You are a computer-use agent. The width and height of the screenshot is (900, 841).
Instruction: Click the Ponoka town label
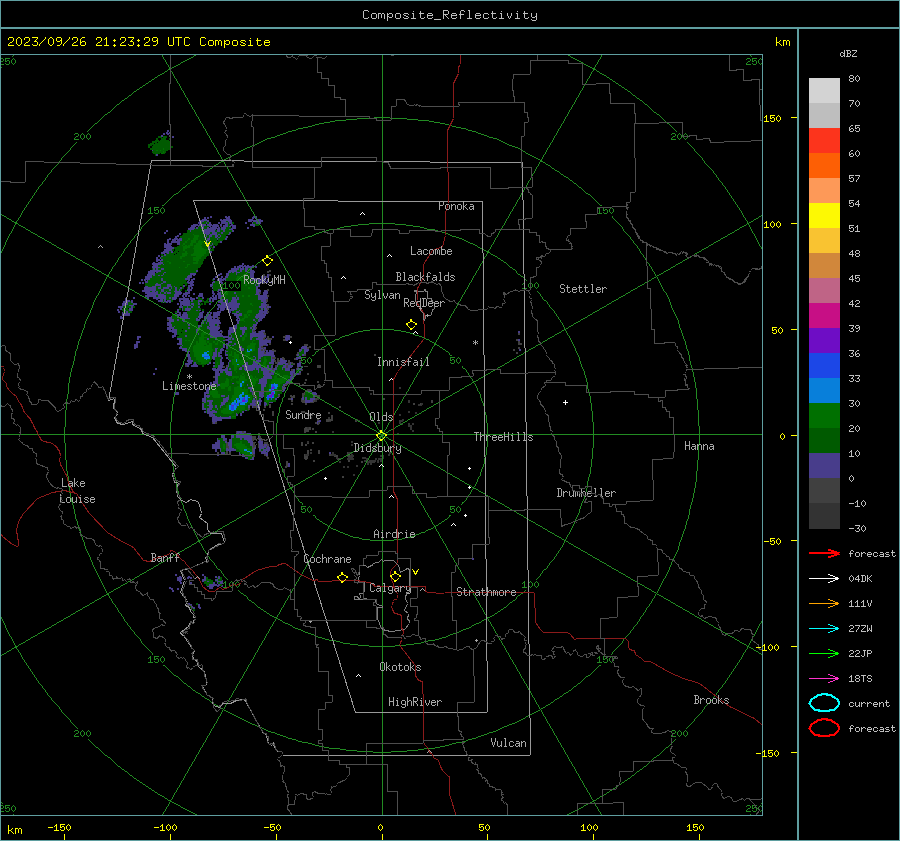(x=456, y=206)
